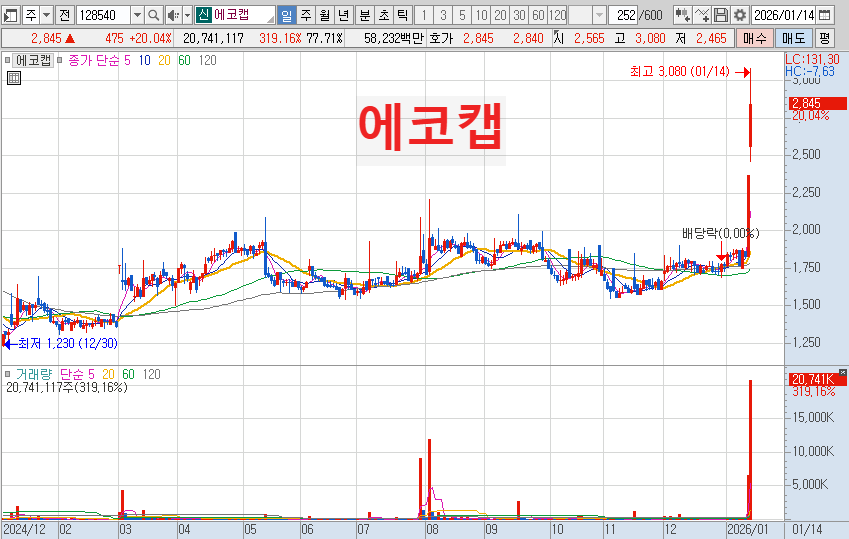Click the panel layout icon at top-left
Viewport: 849px width, 539px height.
[11, 15]
